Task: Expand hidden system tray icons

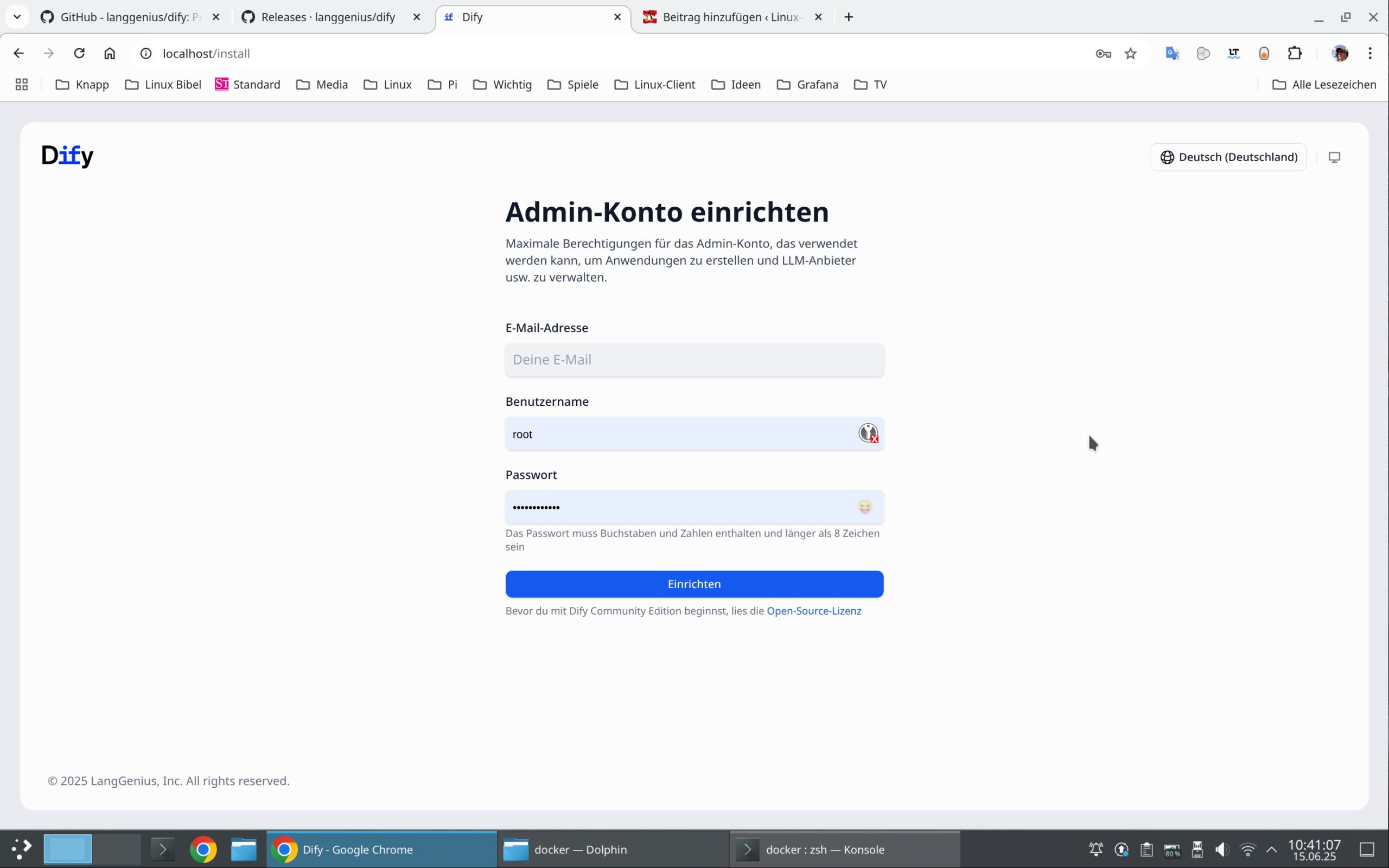Action: coord(1272,849)
